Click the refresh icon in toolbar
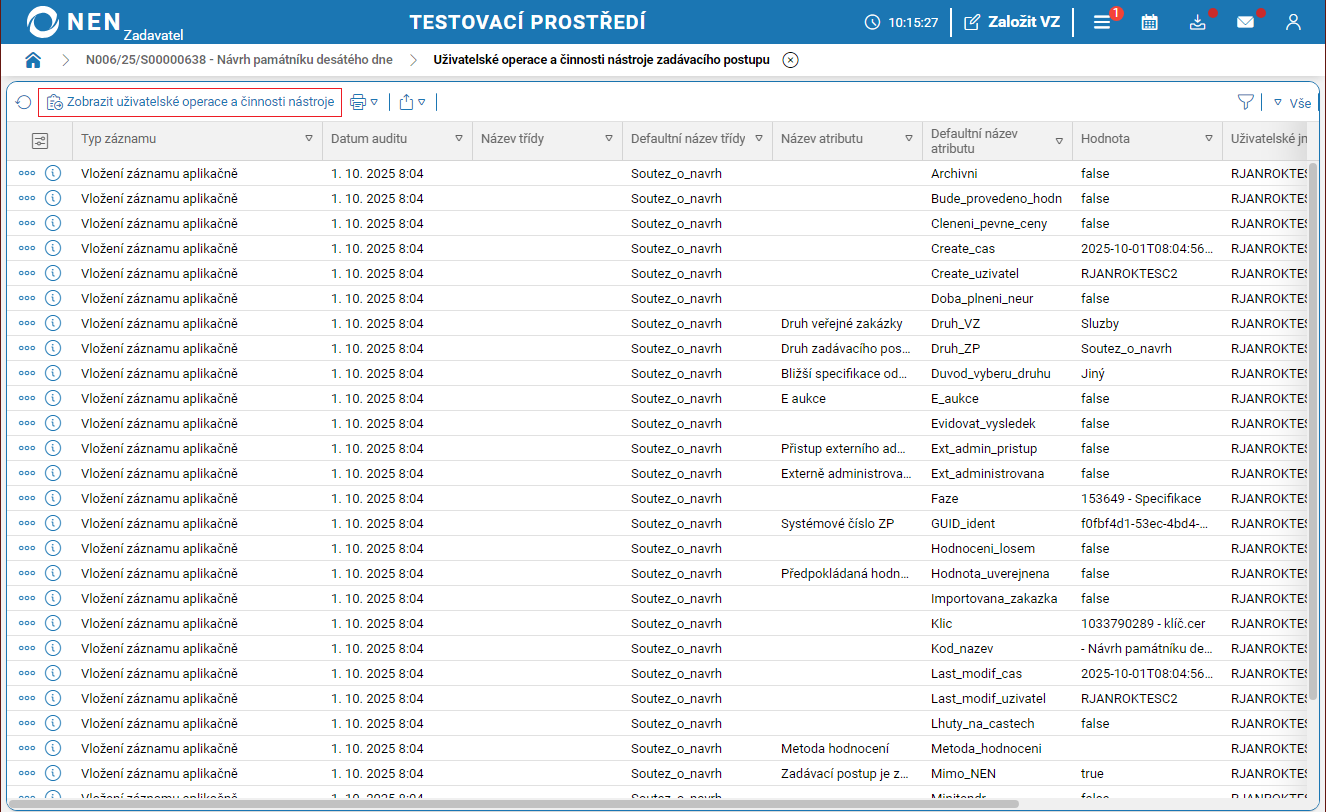The height and width of the screenshot is (812, 1326). 24,102
